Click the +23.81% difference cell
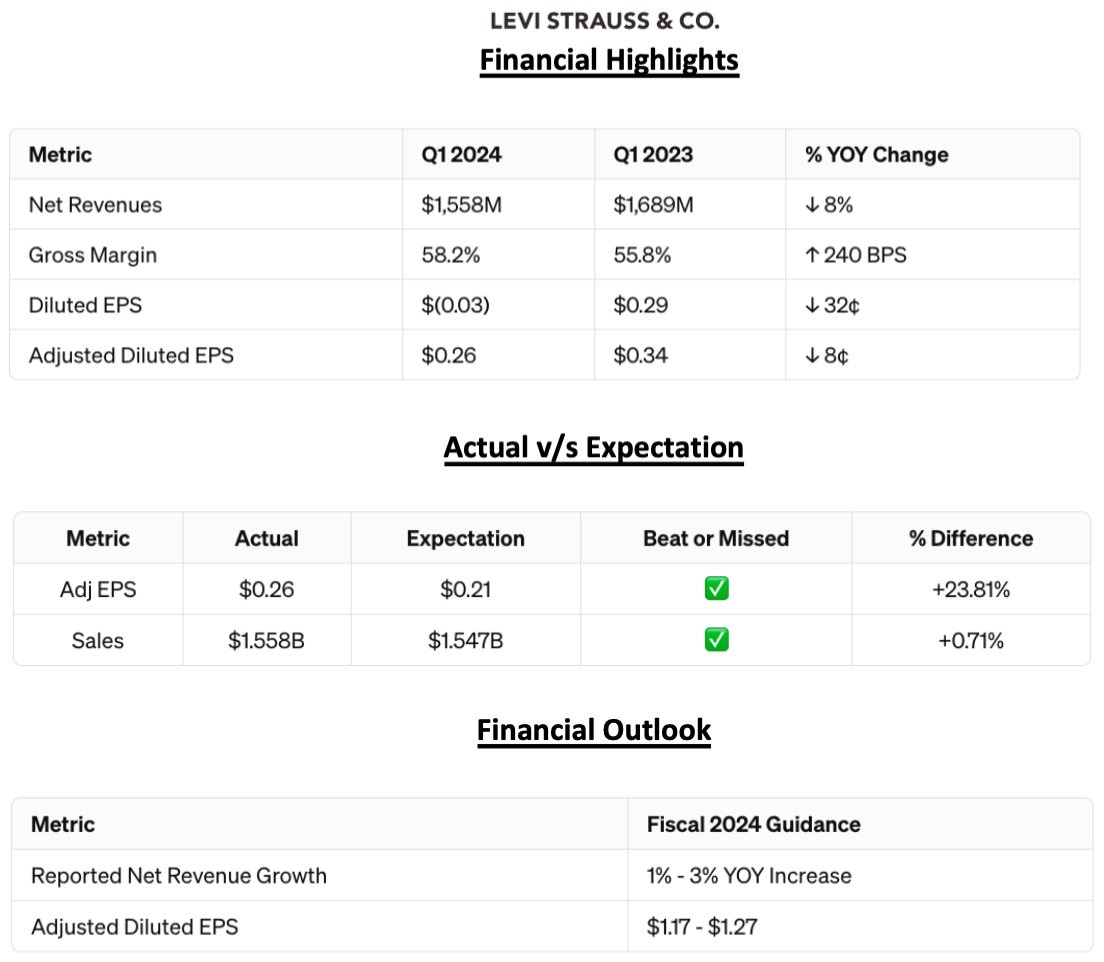 click(x=971, y=589)
